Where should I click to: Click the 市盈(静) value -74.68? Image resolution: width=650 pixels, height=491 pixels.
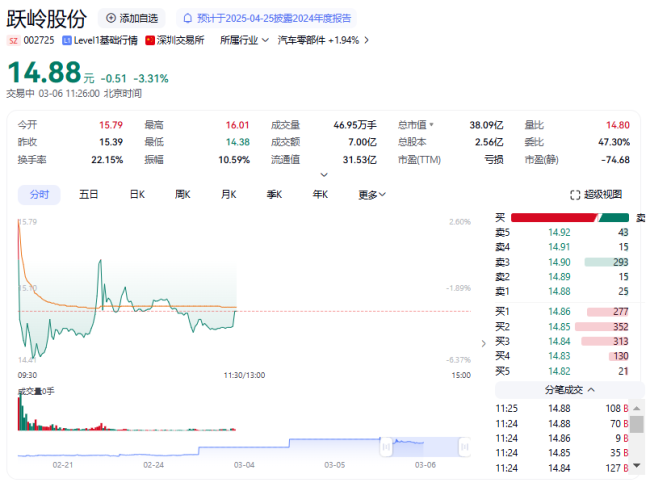pos(615,160)
